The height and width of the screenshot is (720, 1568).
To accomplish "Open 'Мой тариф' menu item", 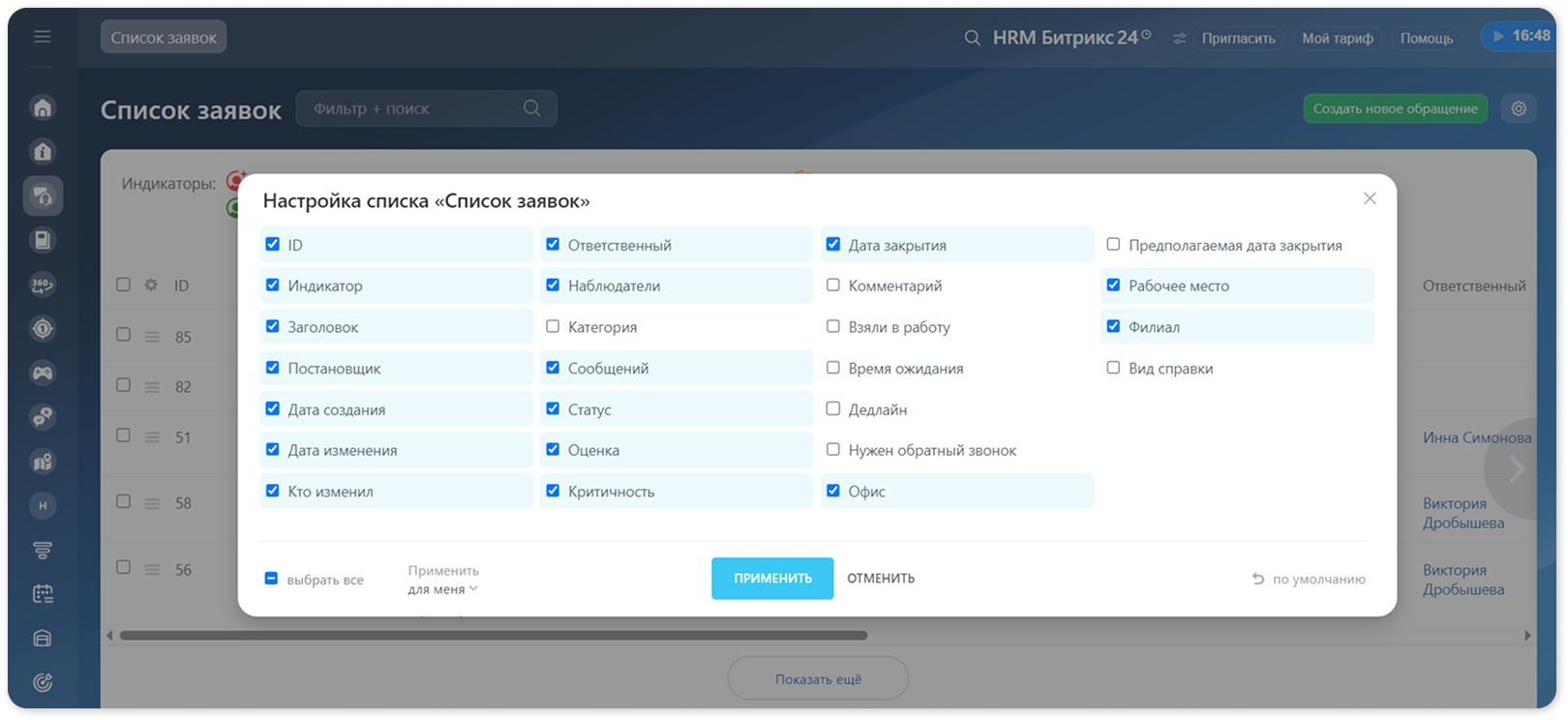I will coord(1338,38).
